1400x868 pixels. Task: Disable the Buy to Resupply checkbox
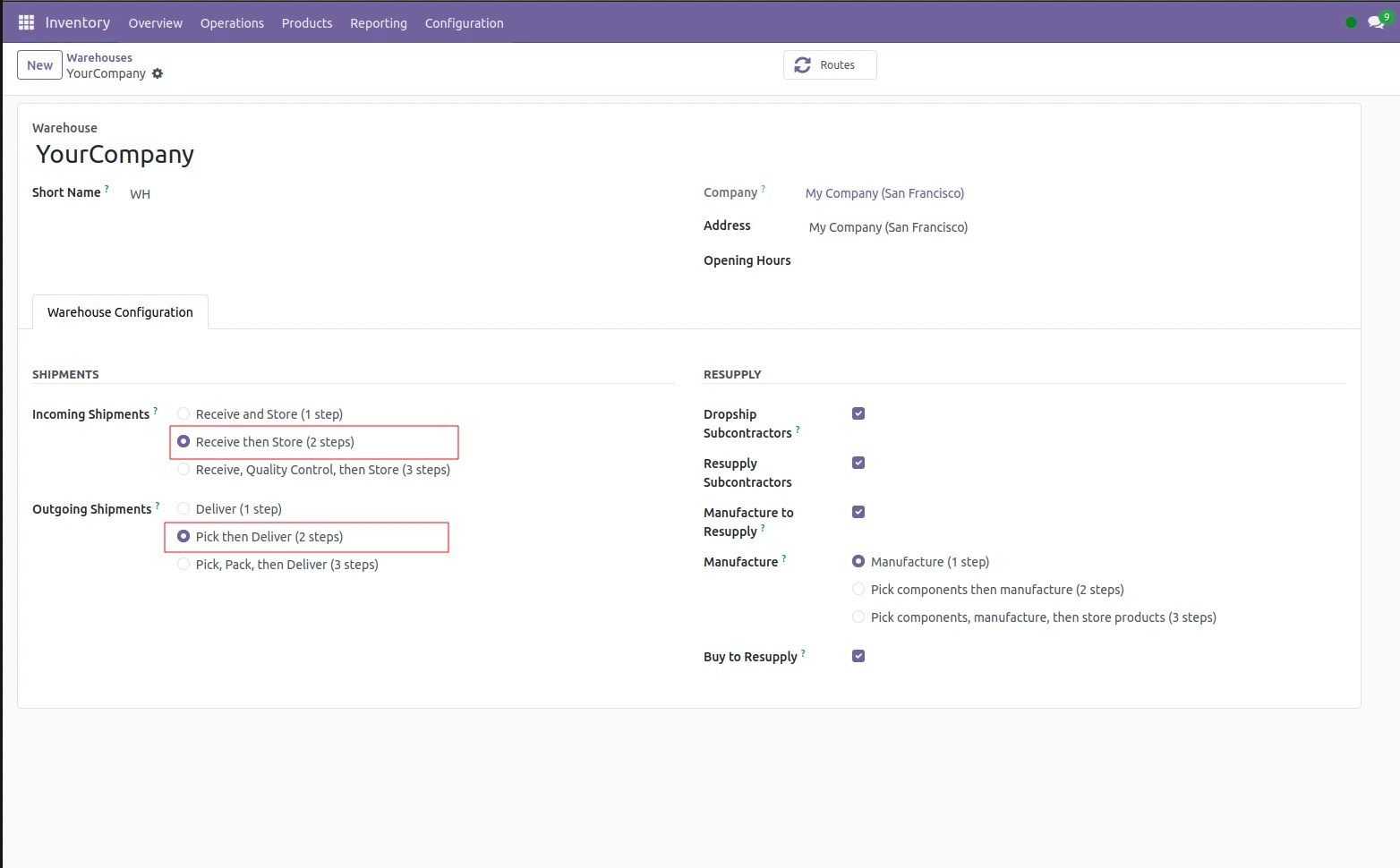tap(858, 656)
